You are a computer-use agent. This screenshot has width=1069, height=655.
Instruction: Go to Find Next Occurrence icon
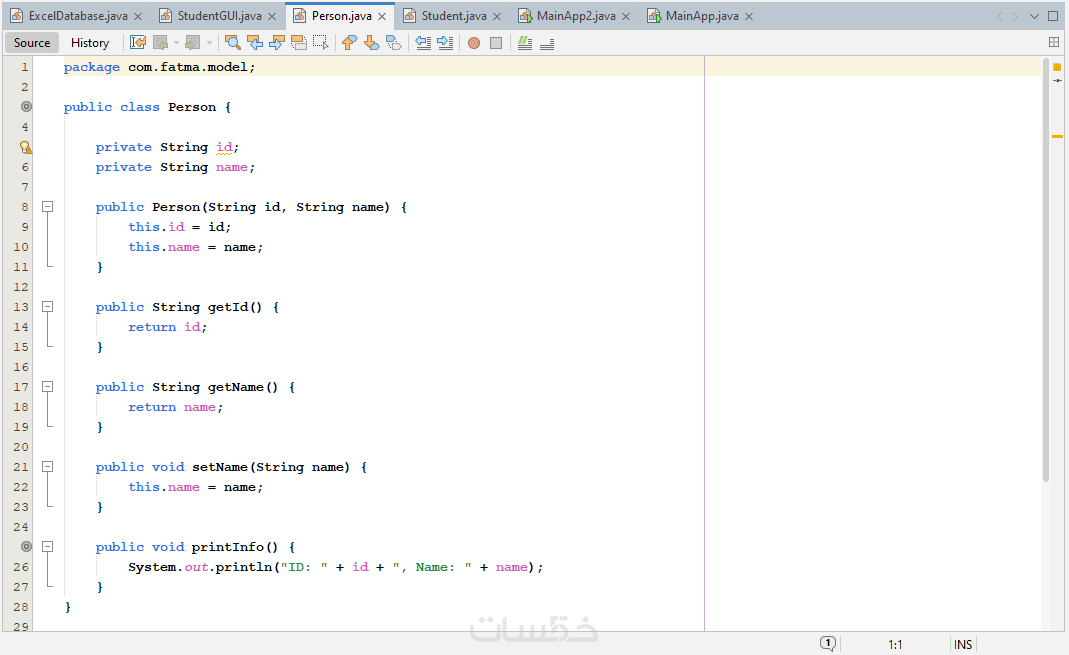tap(277, 43)
